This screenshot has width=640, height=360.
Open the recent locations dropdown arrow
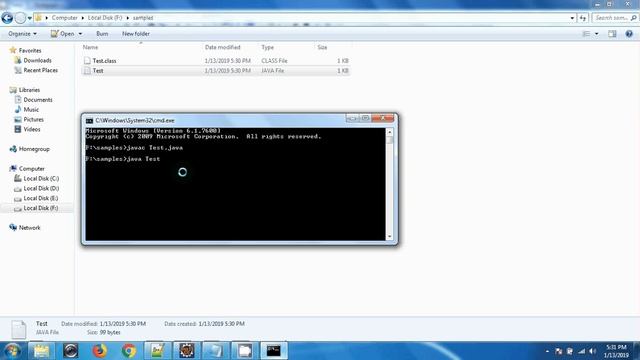coord(30,18)
